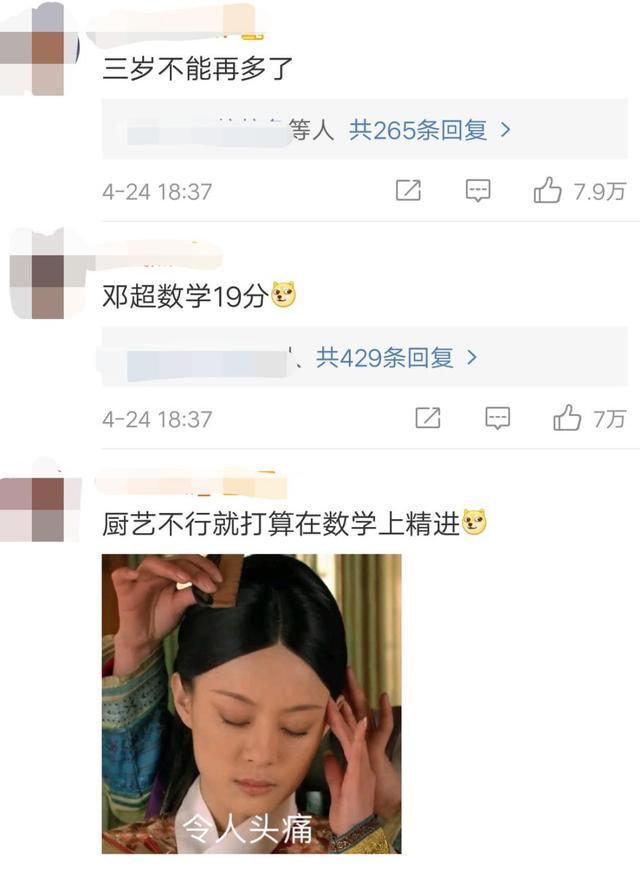Image resolution: width=640 pixels, height=870 pixels.
Task: Tap the doge emoji after 邓超数学19分
Action: pyautogui.click(x=283, y=295)
